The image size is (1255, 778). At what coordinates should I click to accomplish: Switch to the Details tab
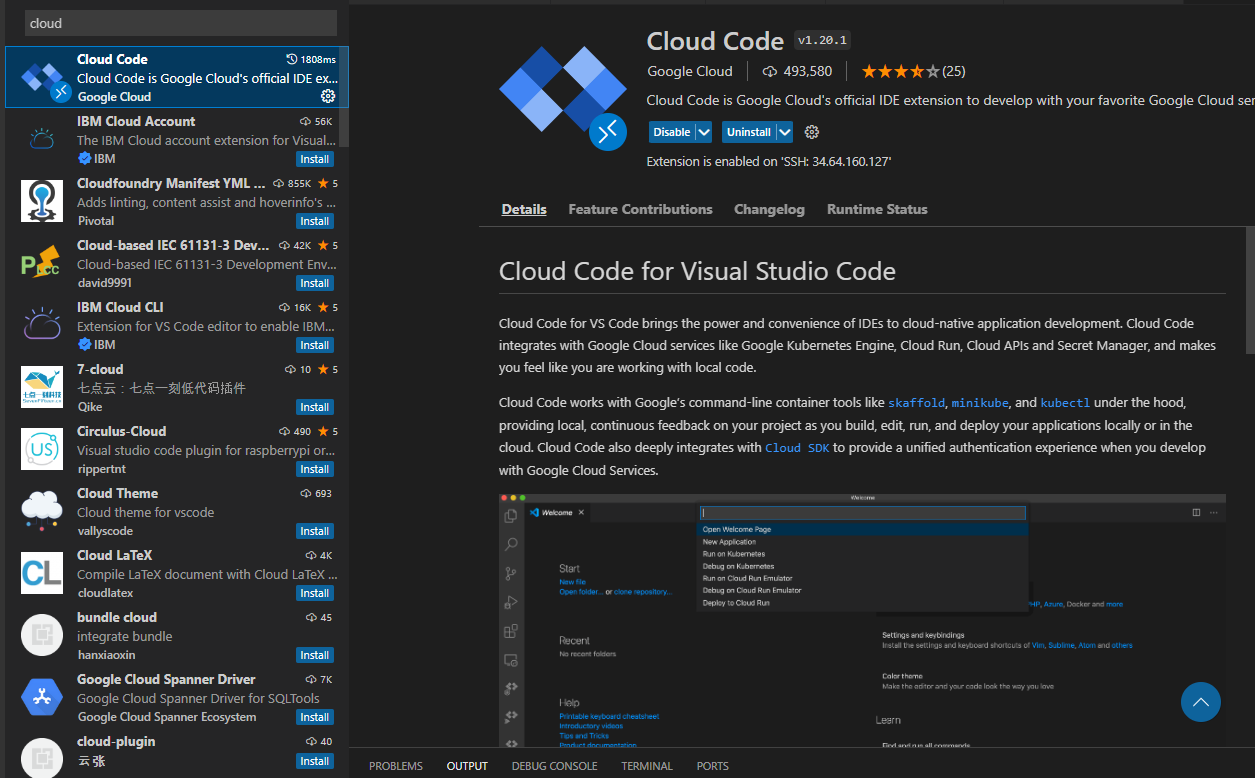pos(524,209)
